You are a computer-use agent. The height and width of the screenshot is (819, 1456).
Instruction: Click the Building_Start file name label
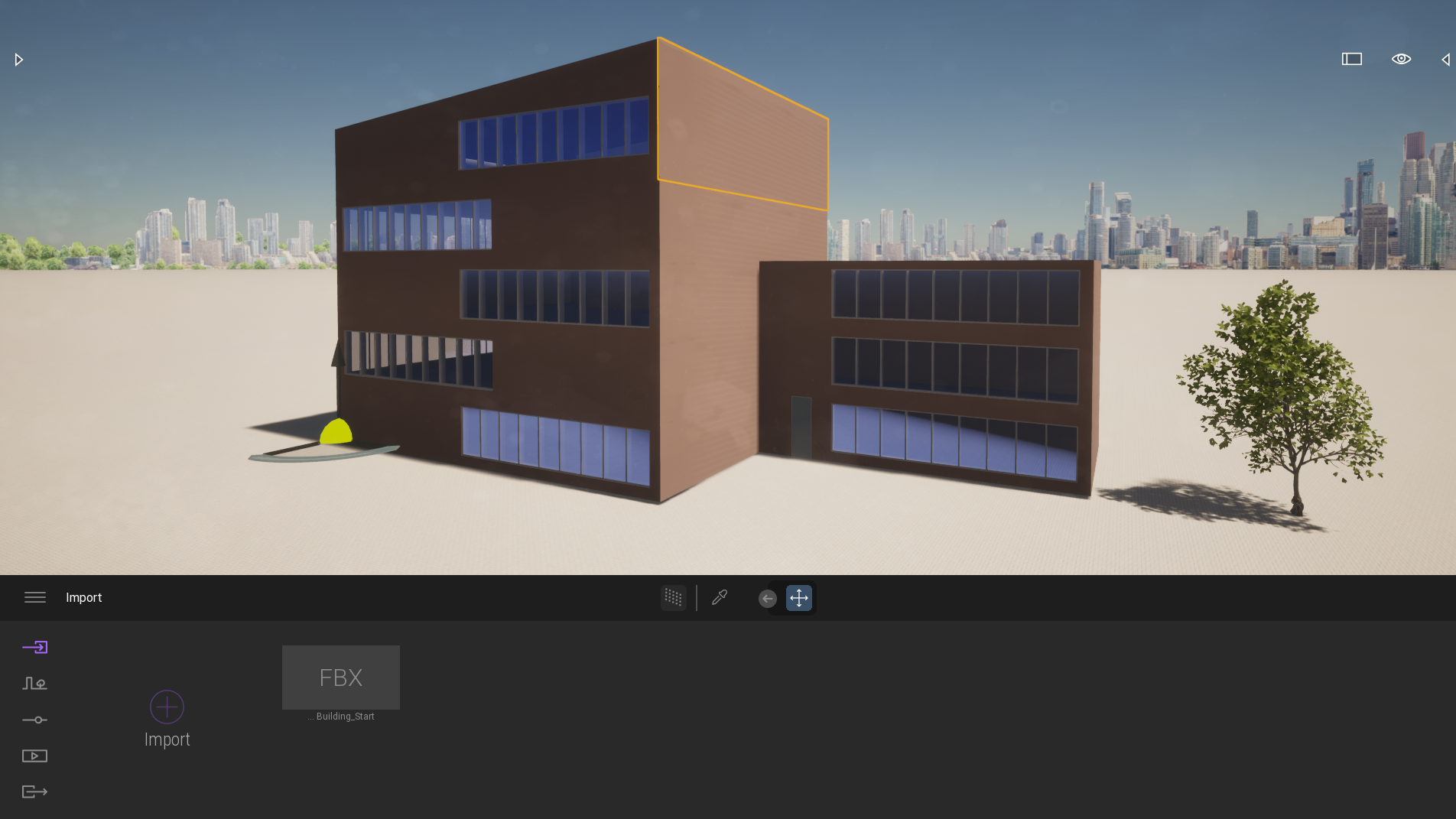click(x=345, y=717)
